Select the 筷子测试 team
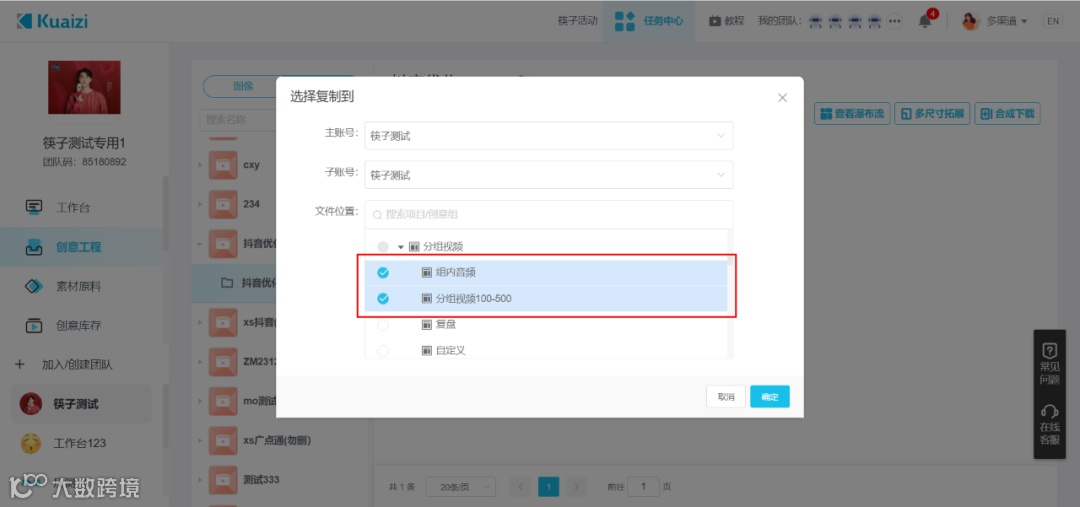The width and height of the screenshot is (1080, 507). pos(81,404)
